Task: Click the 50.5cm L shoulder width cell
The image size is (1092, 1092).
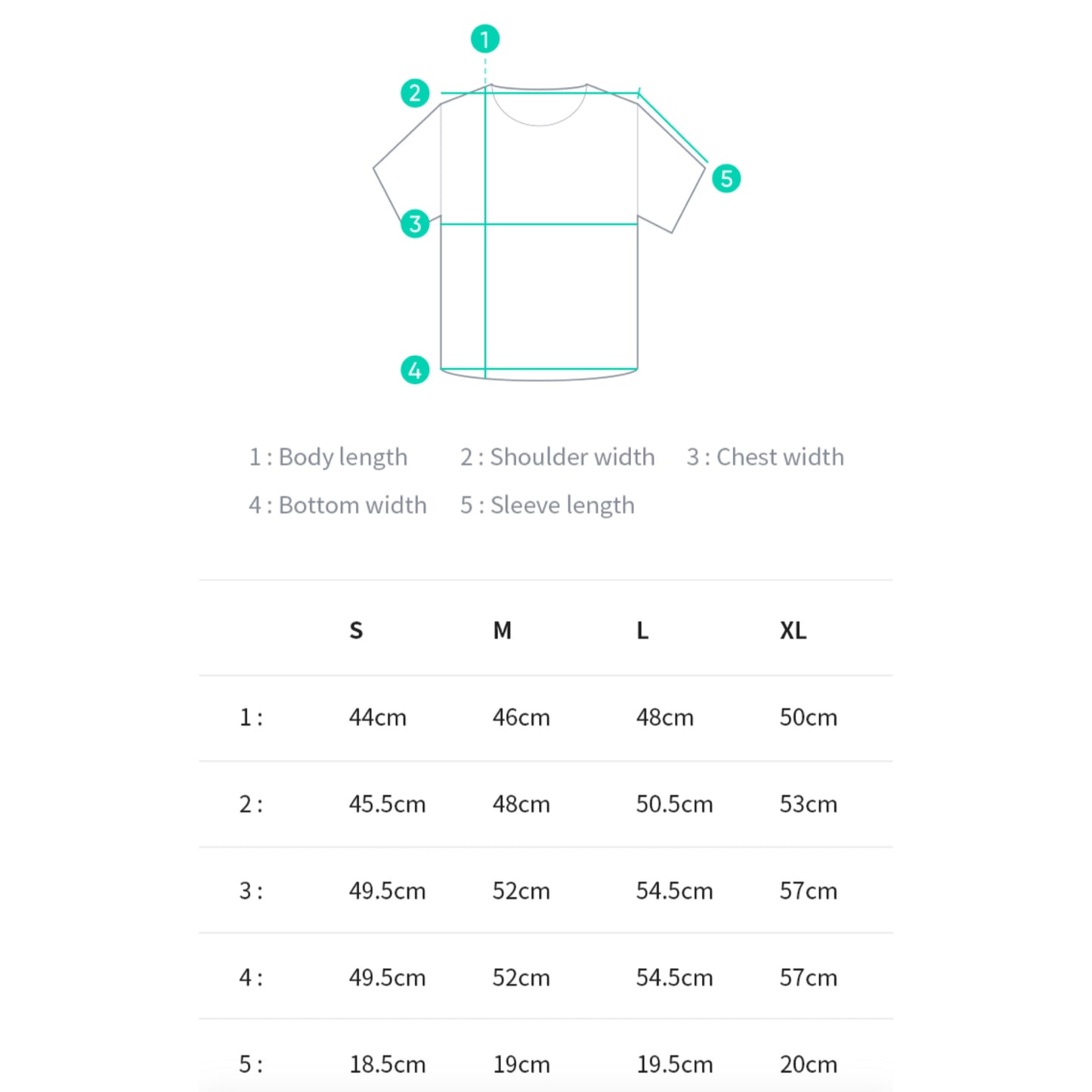Action: (x=674, y=804)
